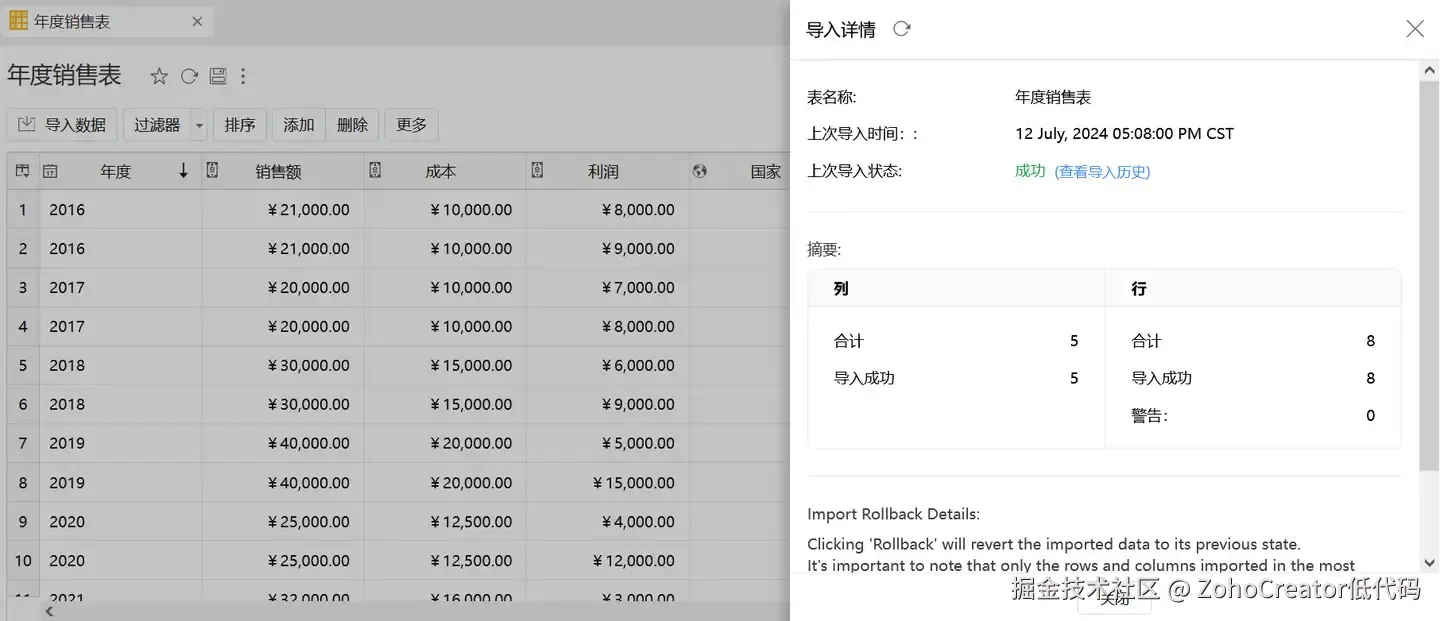This screenshot has height=621, width=1440.
Task: Click the 导入数据 button
Action: (x=62, y=125)
